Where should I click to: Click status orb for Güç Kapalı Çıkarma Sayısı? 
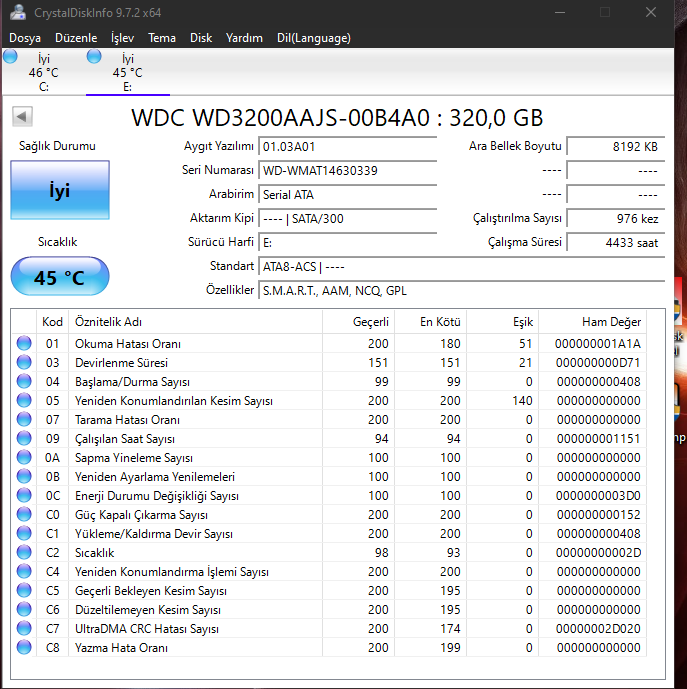24,515
